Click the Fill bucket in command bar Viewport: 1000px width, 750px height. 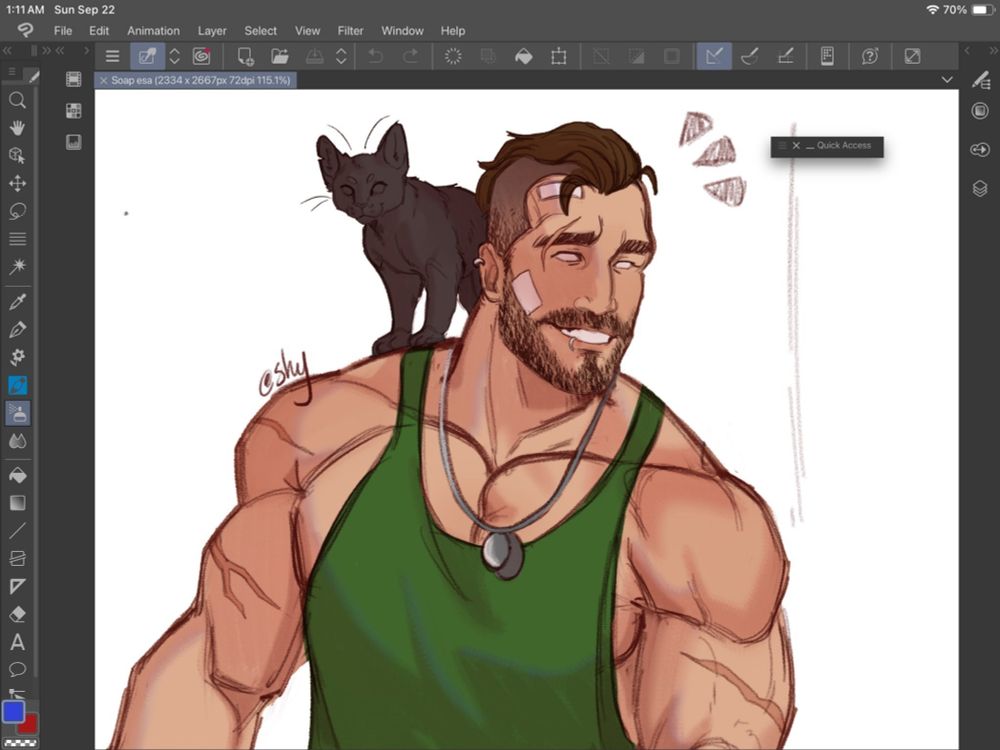click(x=524, y=56)
